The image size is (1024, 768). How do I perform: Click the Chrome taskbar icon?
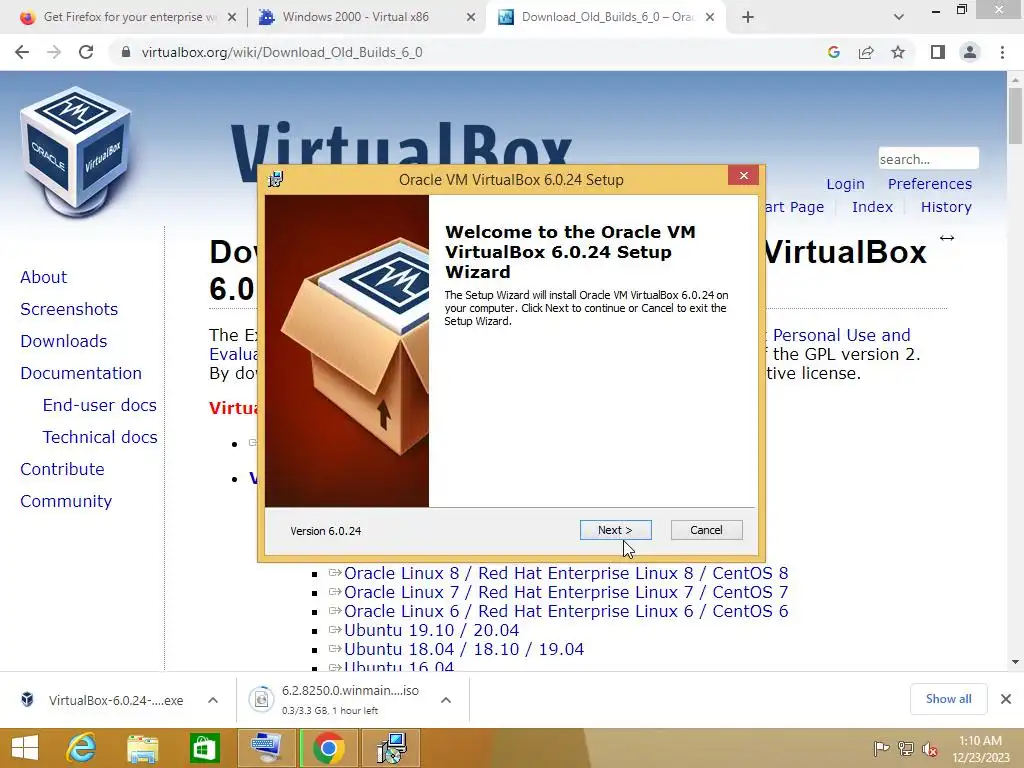(x=328, y=748)
